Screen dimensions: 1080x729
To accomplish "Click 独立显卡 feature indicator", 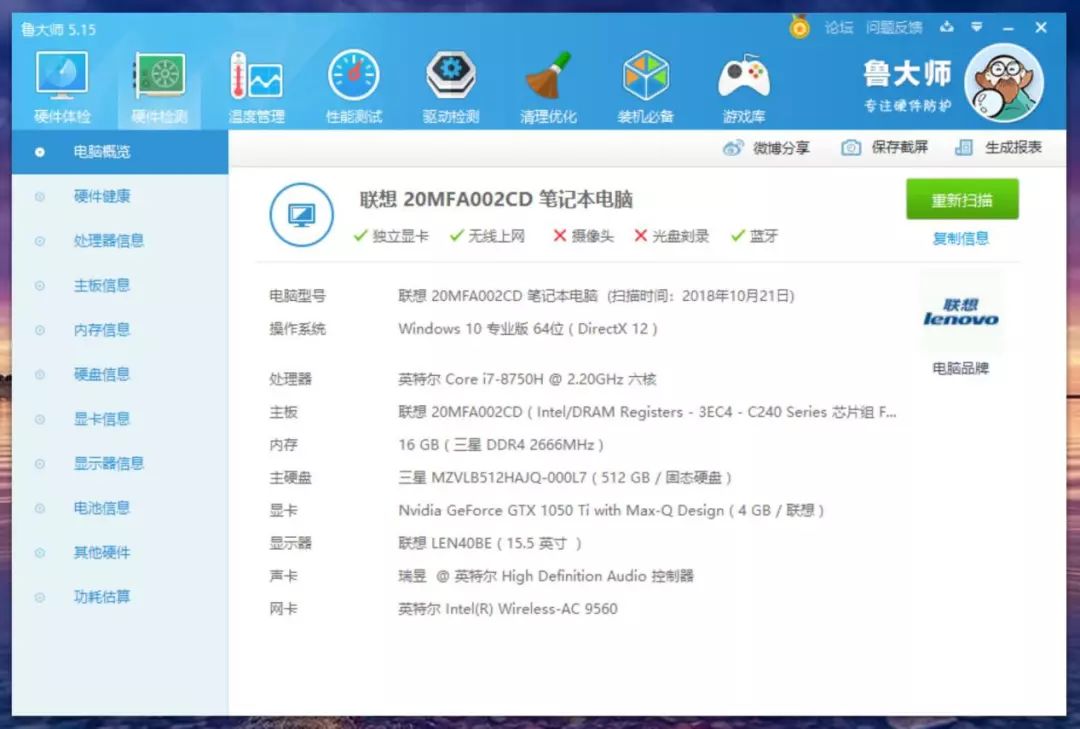I will (391, 236).
